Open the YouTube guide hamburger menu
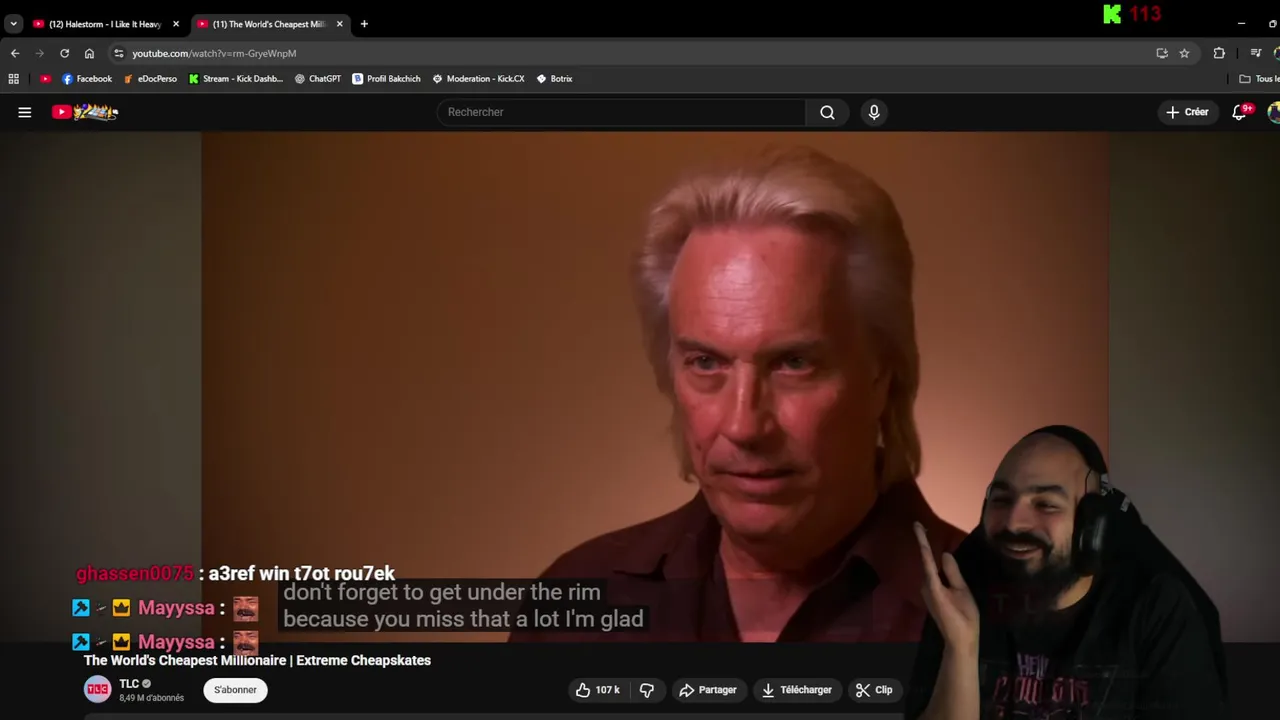The image size is (1280, 720). tap(25, 112)
